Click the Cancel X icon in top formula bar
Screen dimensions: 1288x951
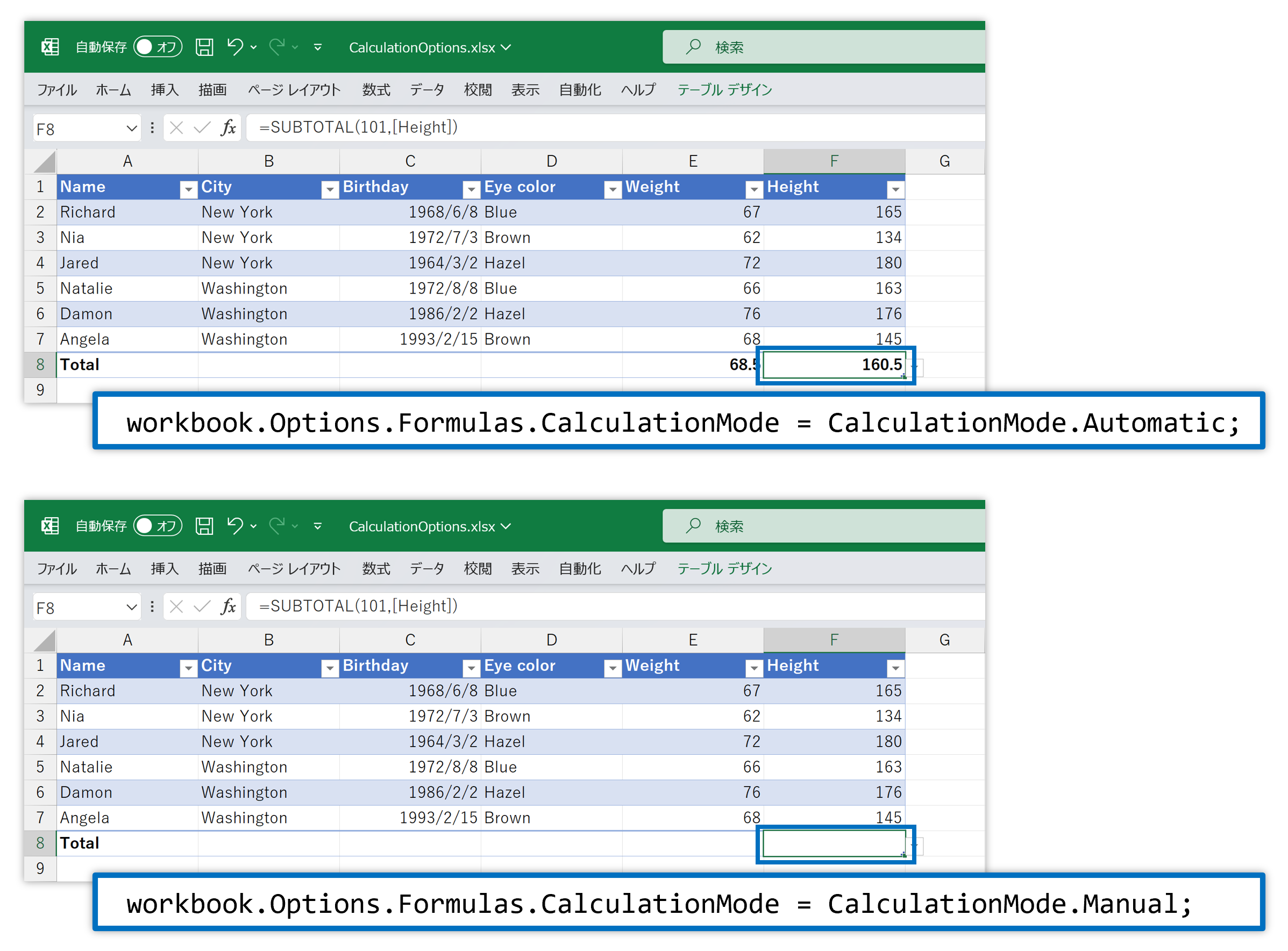coord(177,128)
